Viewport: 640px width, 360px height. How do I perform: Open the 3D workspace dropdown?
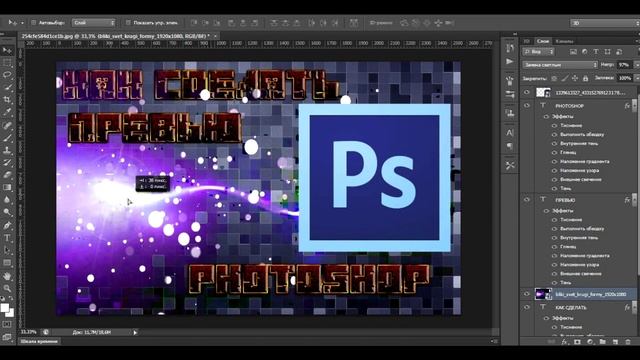click(x=605, y=23)
